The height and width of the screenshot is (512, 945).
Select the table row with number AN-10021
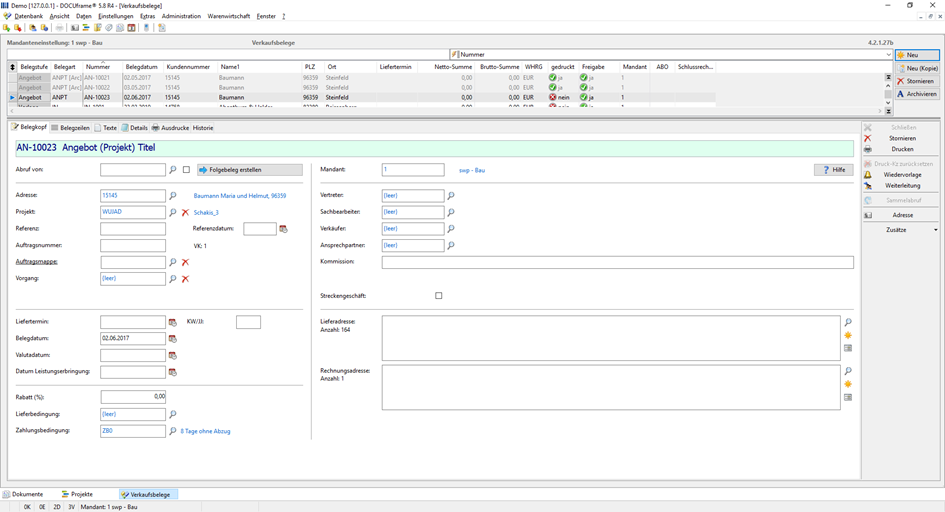click(362, 78)
